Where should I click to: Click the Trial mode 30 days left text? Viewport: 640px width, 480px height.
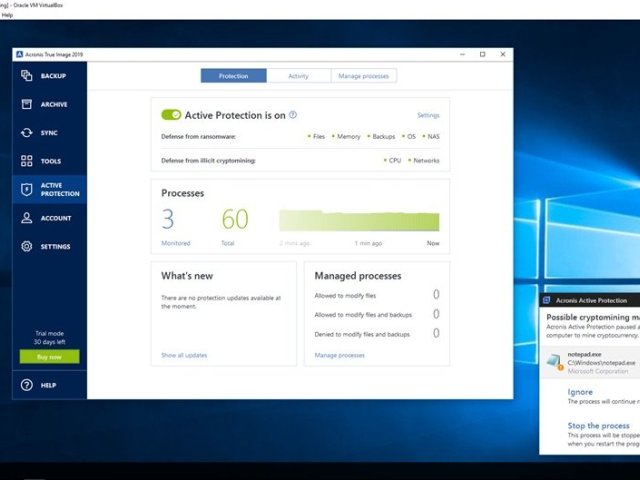[49, 338]
